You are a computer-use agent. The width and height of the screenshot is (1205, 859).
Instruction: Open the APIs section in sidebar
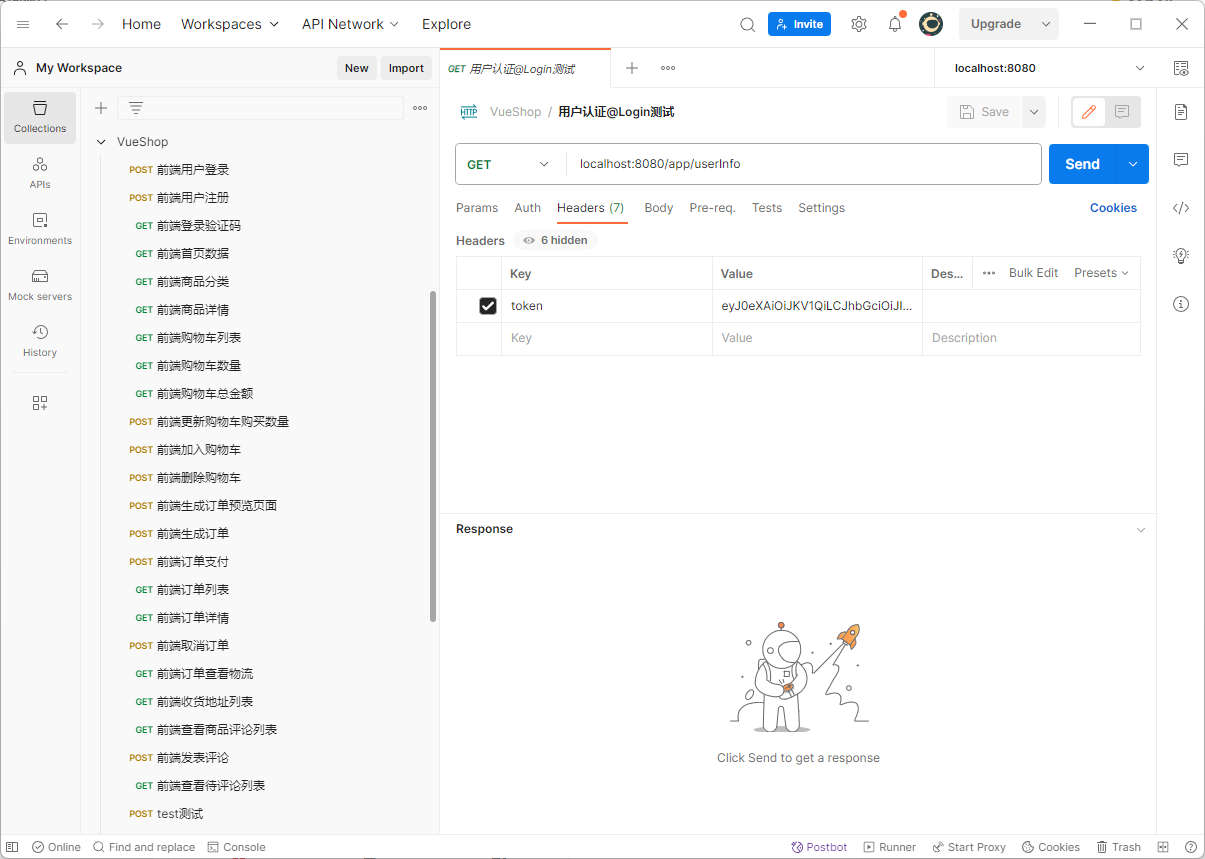click(39, 175)
